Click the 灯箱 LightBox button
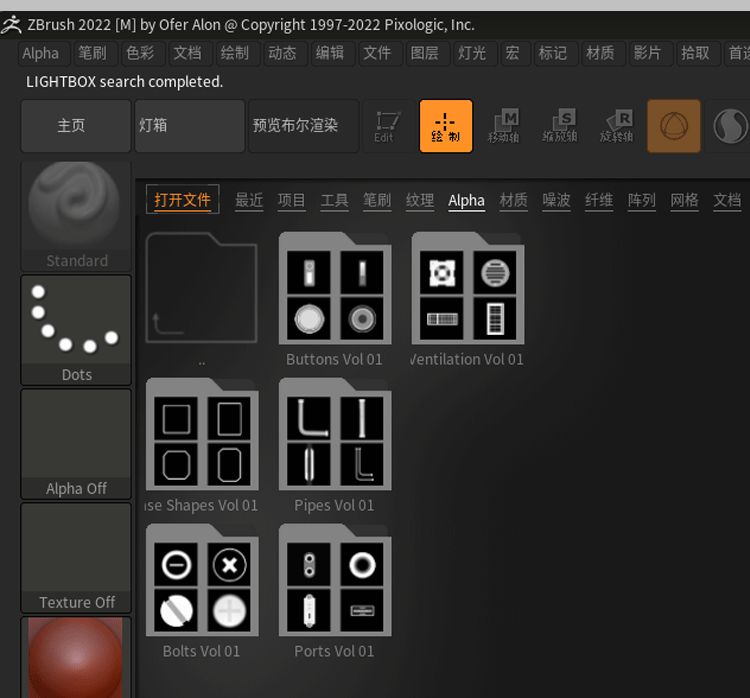This screenshot has height=698, width=750. [x=189, y=126]
